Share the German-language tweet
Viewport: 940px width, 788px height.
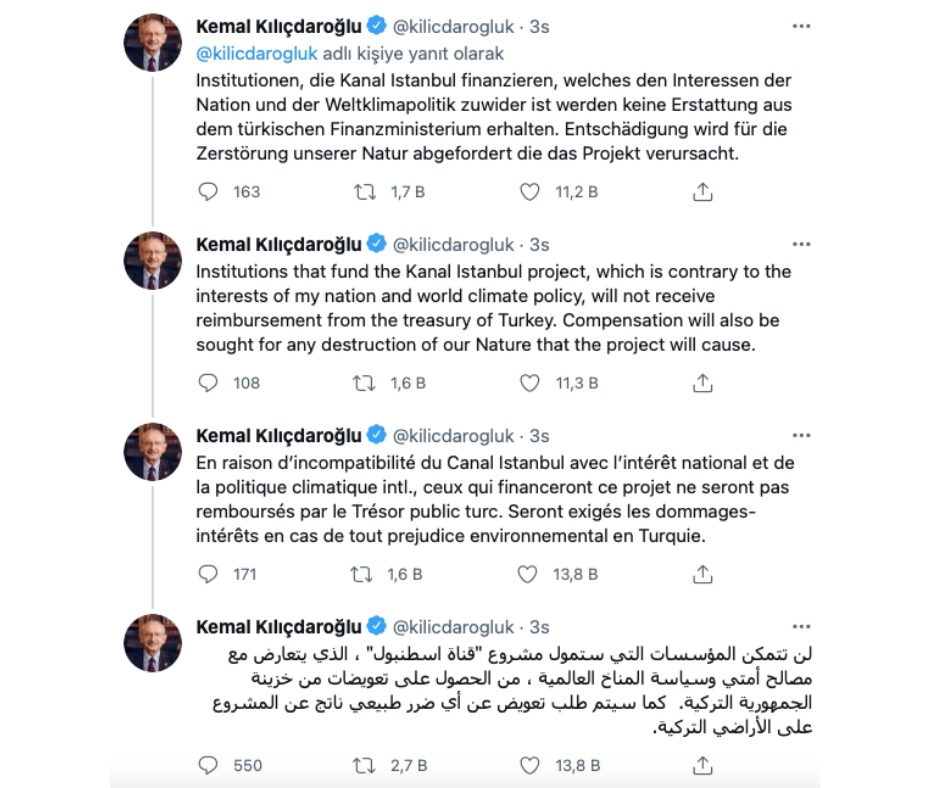tap(703, 192)
